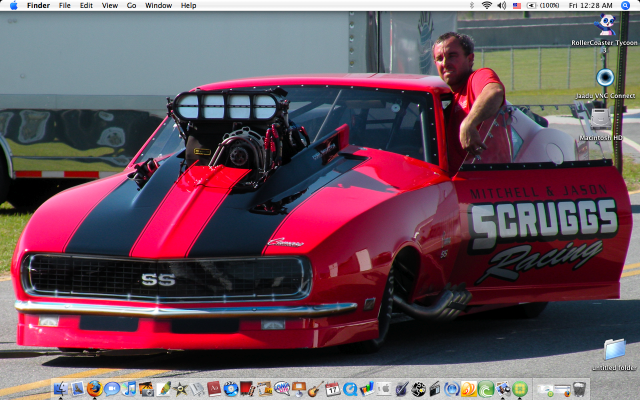Open Photo Booth red curtain icon
This screenshot has width=640, height=400.
[x=247, y=388]
